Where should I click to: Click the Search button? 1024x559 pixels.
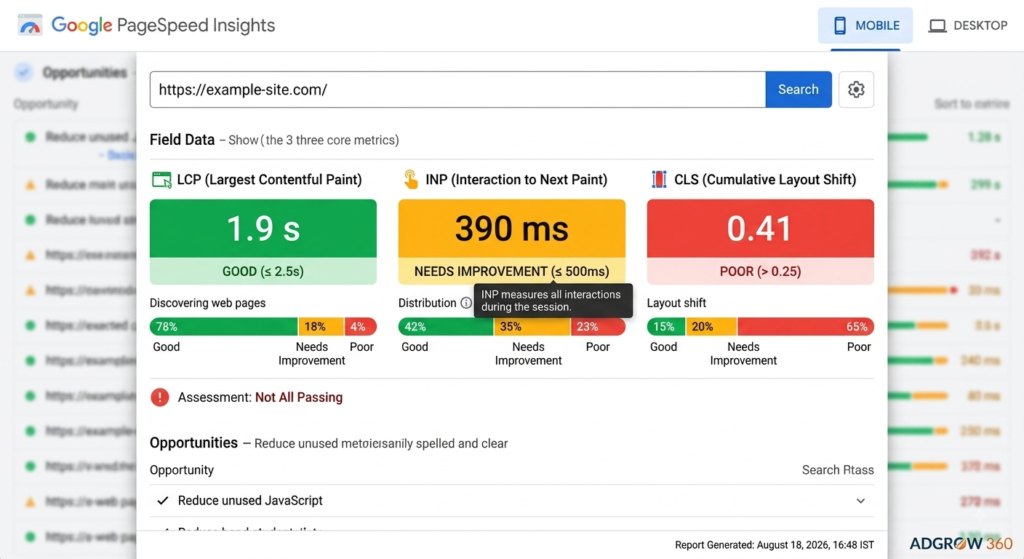(x=798, y=89)
